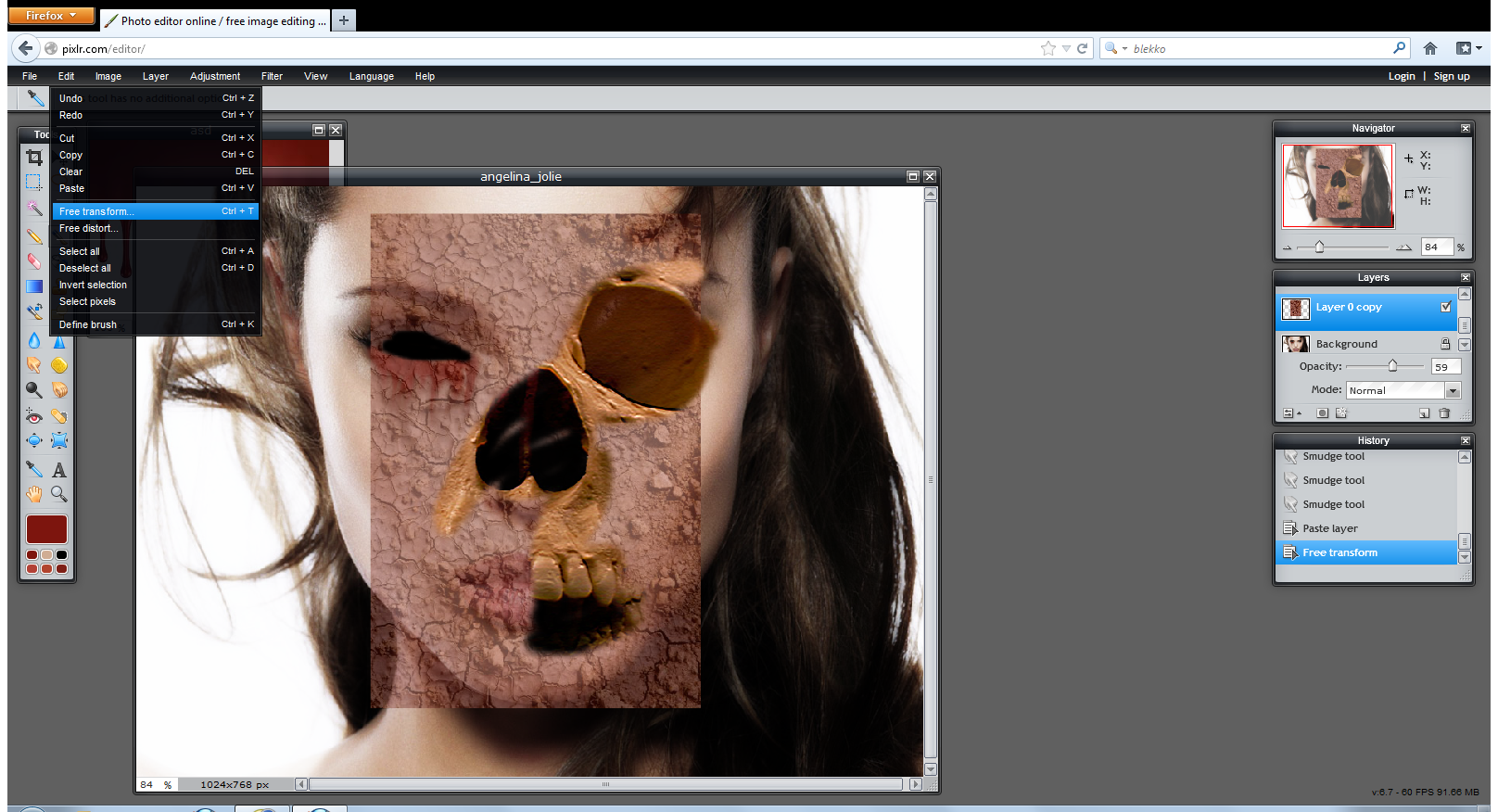
Task: Choose Define brush menu entry
Action: pos(156,324)
